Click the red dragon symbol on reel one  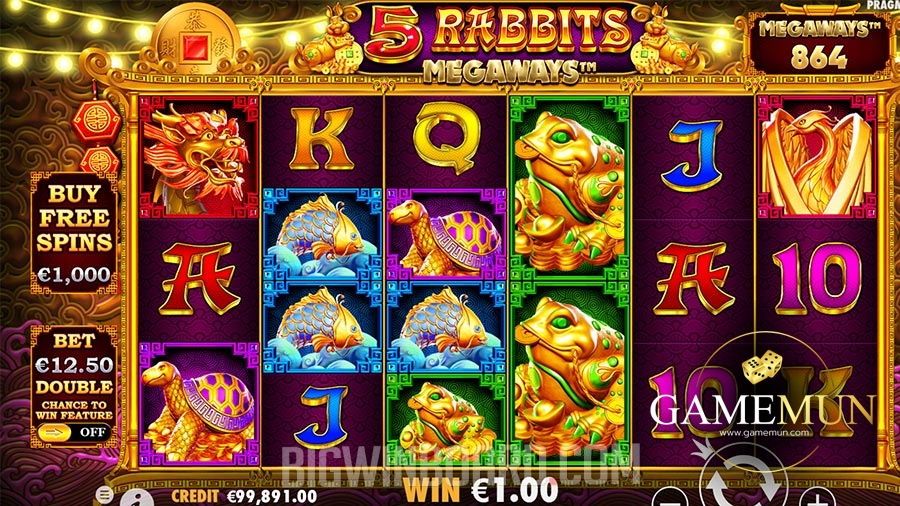click(x=198, y=157)
